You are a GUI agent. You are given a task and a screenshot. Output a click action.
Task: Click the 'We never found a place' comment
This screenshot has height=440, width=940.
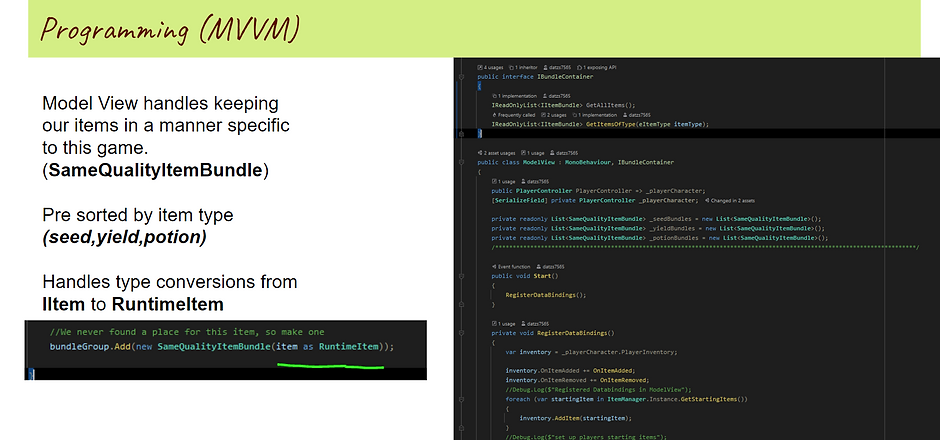pos(187,332)
